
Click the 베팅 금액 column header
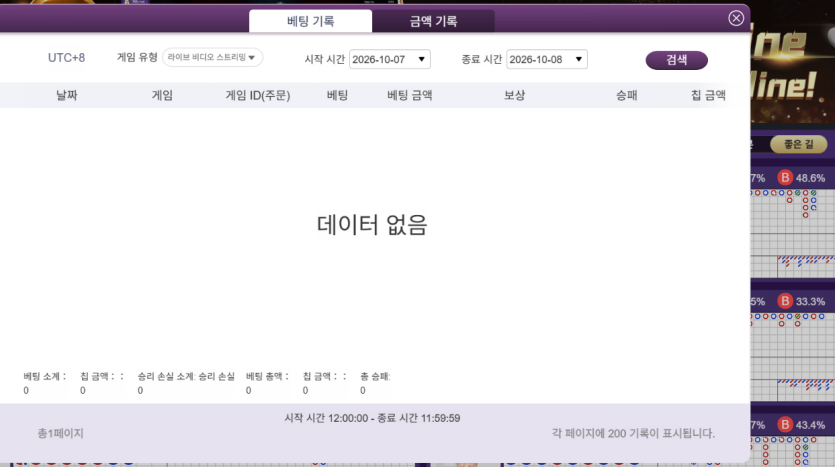(x=410, y=95)
